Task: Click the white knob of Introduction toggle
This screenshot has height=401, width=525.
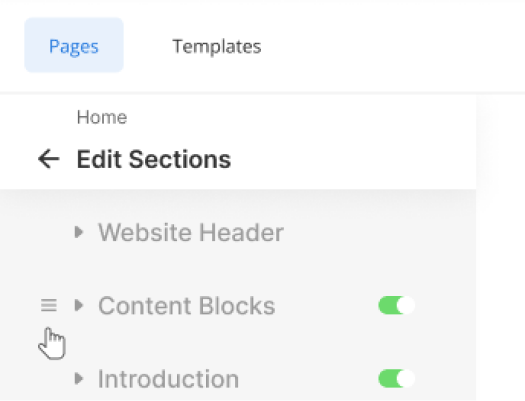Action: (x=406, y=379)
